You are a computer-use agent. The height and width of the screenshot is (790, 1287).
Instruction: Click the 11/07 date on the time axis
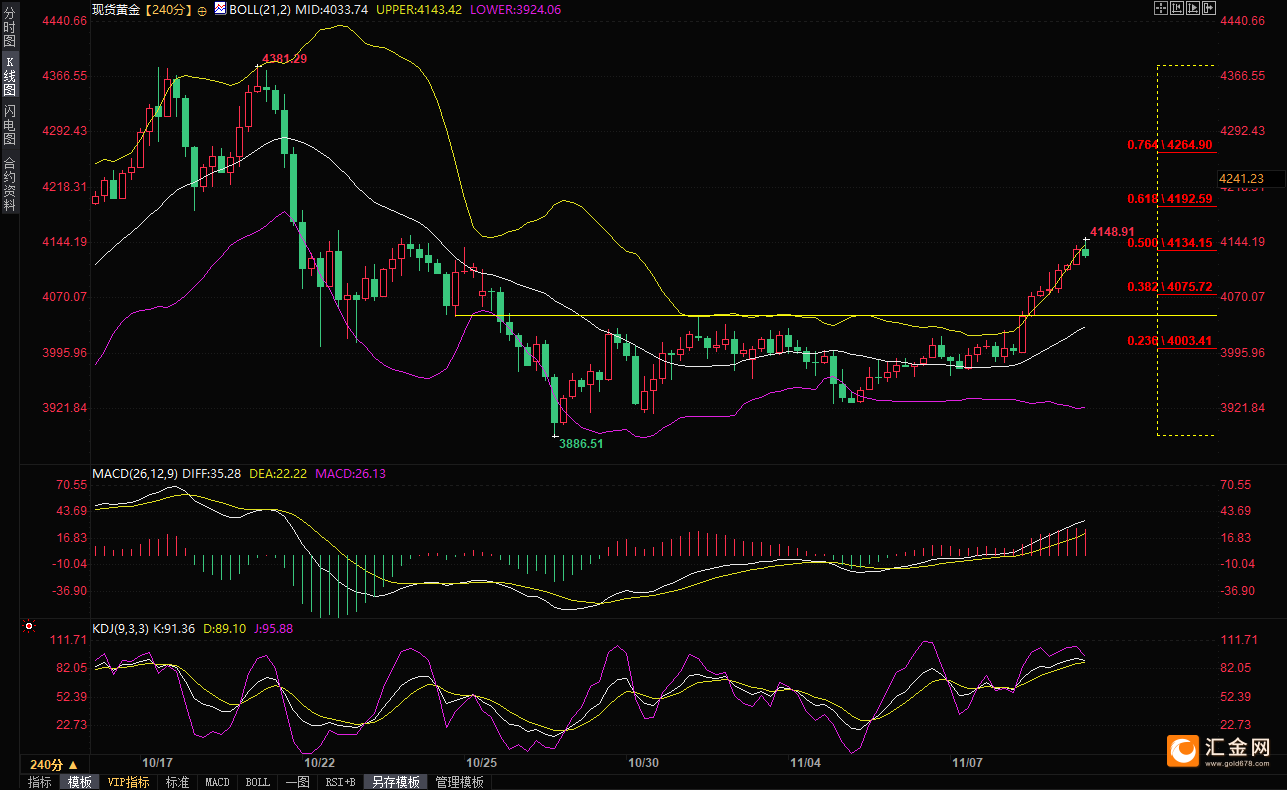click(966, 762)
